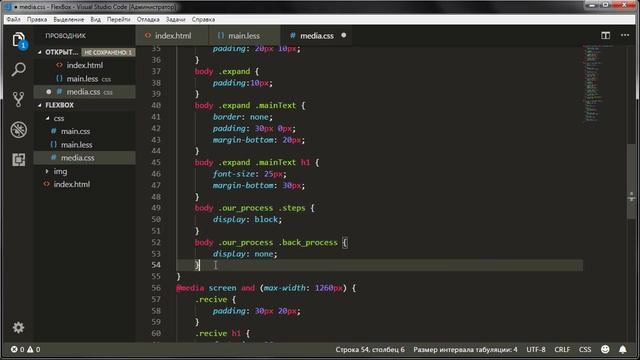Screen dimensions: 640x360
Task: Select media.css in css folder
Action: (84, 158)
